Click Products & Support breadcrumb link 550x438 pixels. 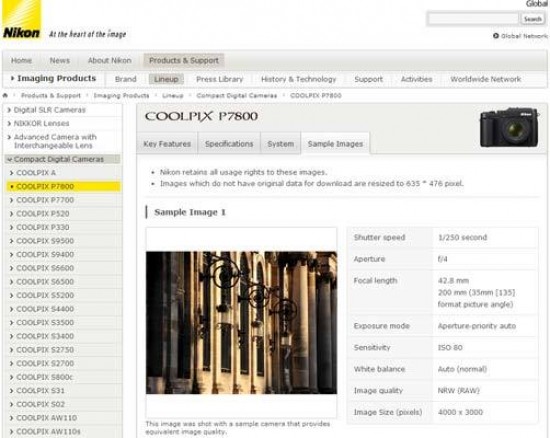tap(51, 95)
